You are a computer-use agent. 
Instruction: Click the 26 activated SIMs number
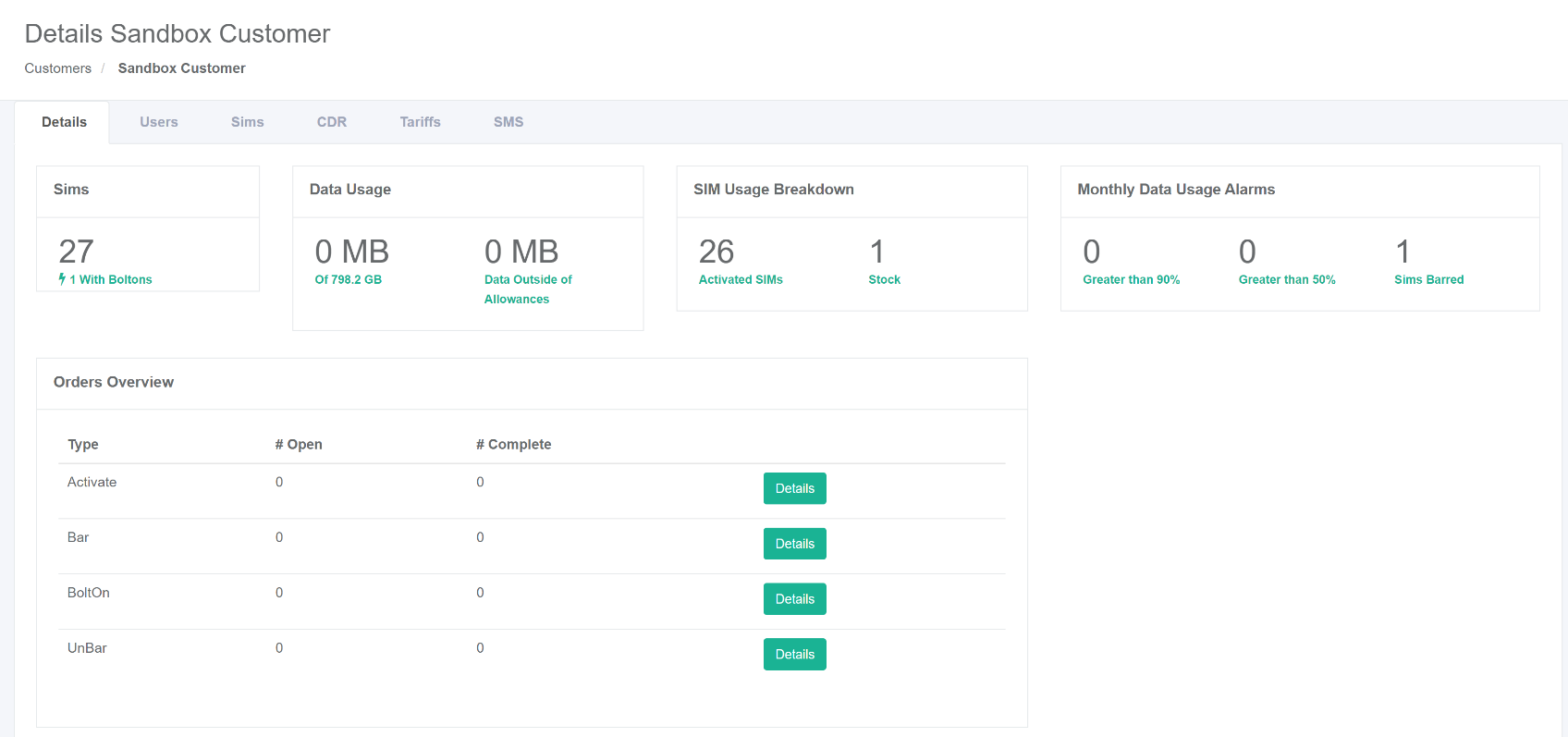coord(717,252)
